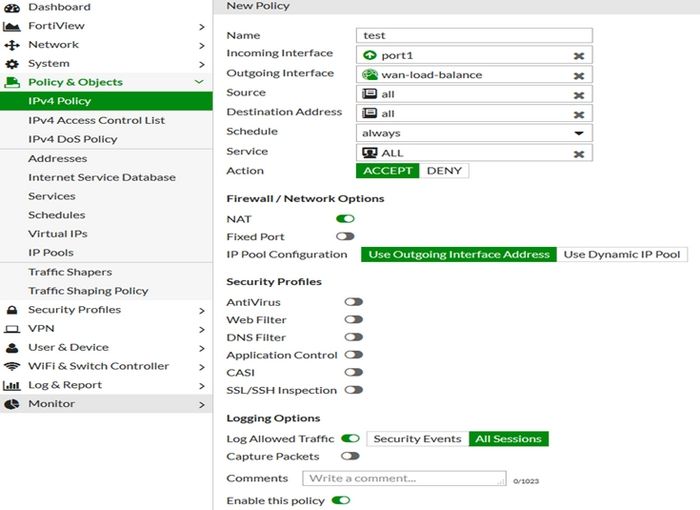Click the VPN monitor icon
Viewport: 700px width, 510px height.
click(12, 329)
